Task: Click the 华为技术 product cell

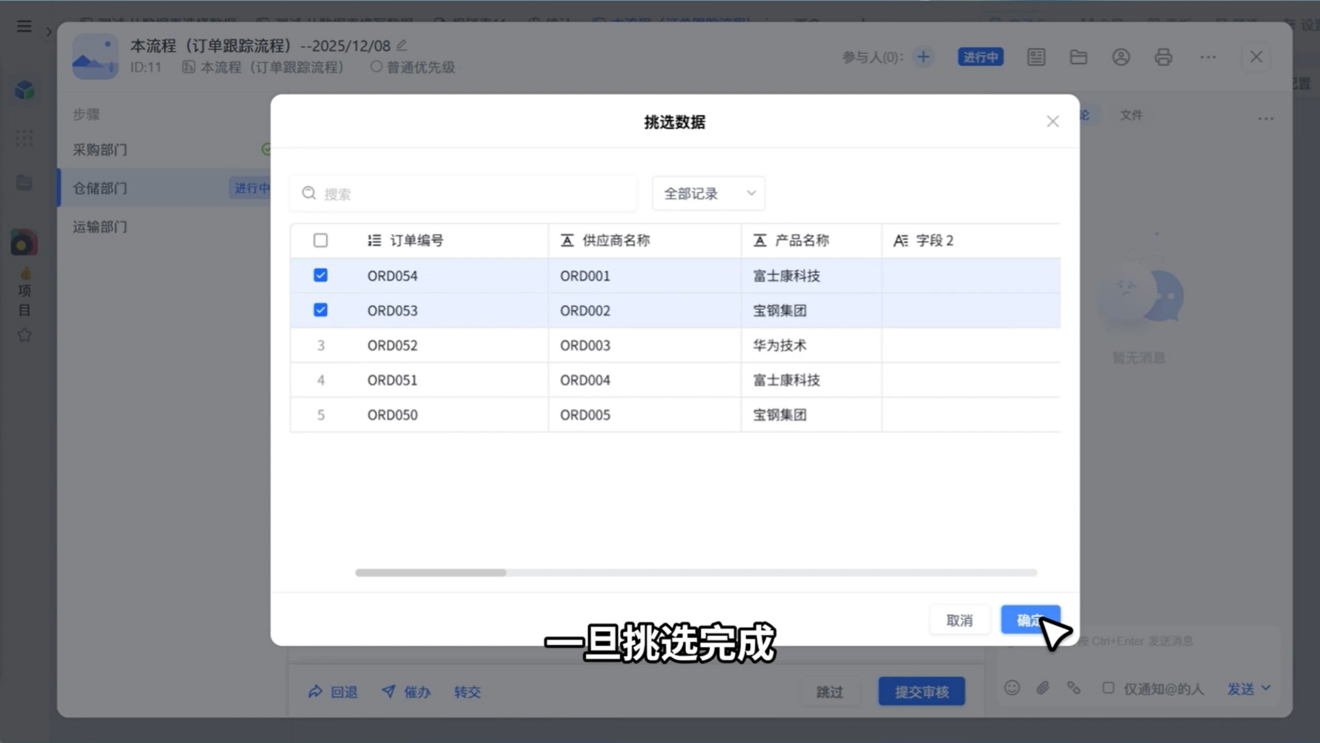Action: [811, 345]
